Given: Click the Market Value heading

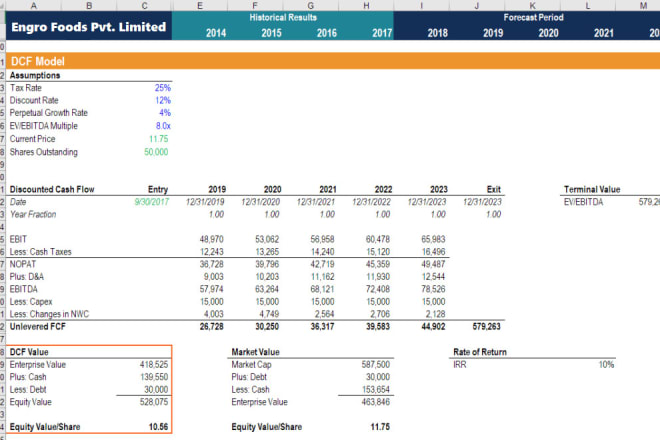Looking at the screenshot, I should tap(255, 352).
